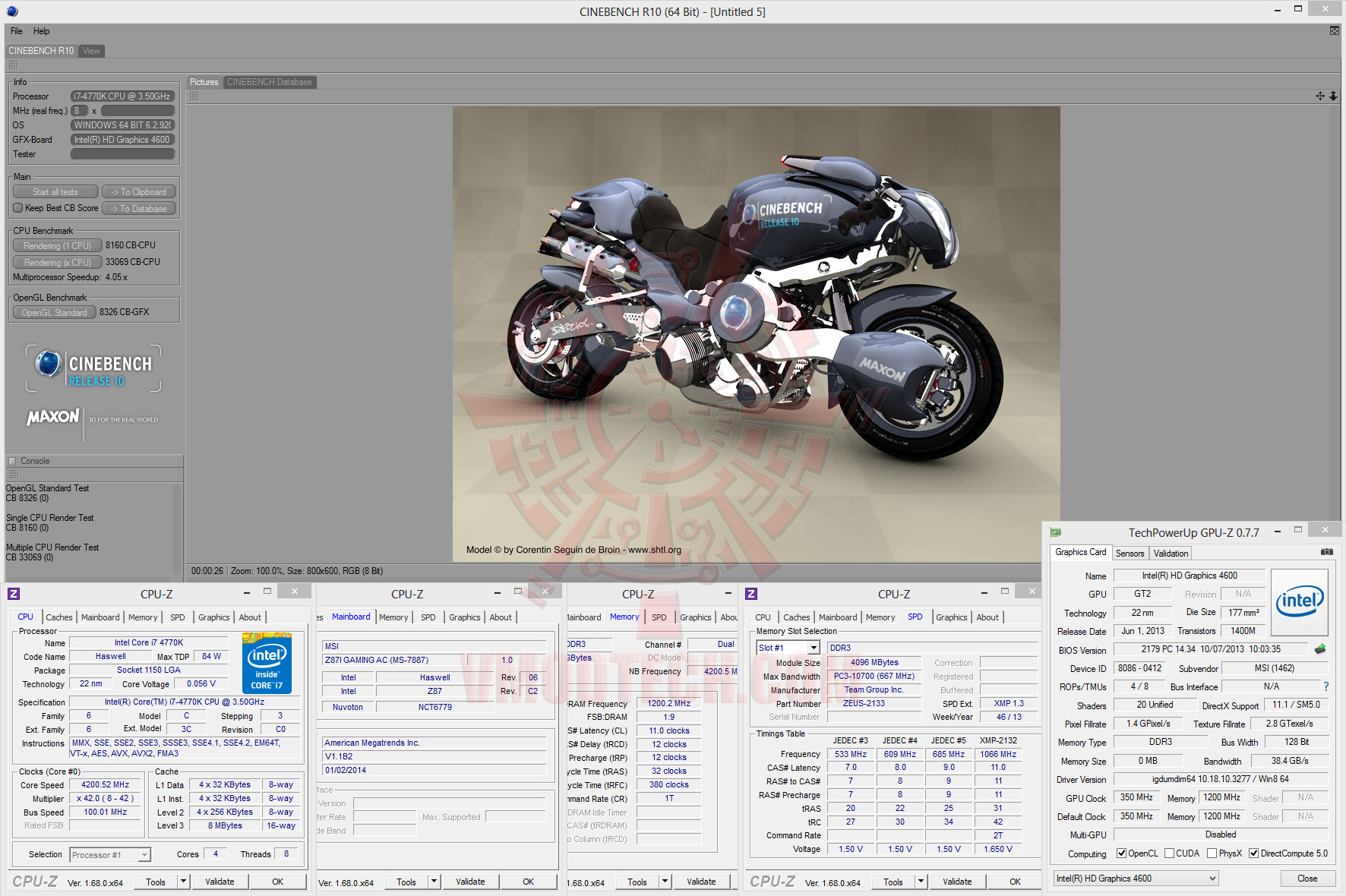Toggle the Console checkbox
Image resolution: width=1346 pixels, height=896 pixels.
click(12, 461)
